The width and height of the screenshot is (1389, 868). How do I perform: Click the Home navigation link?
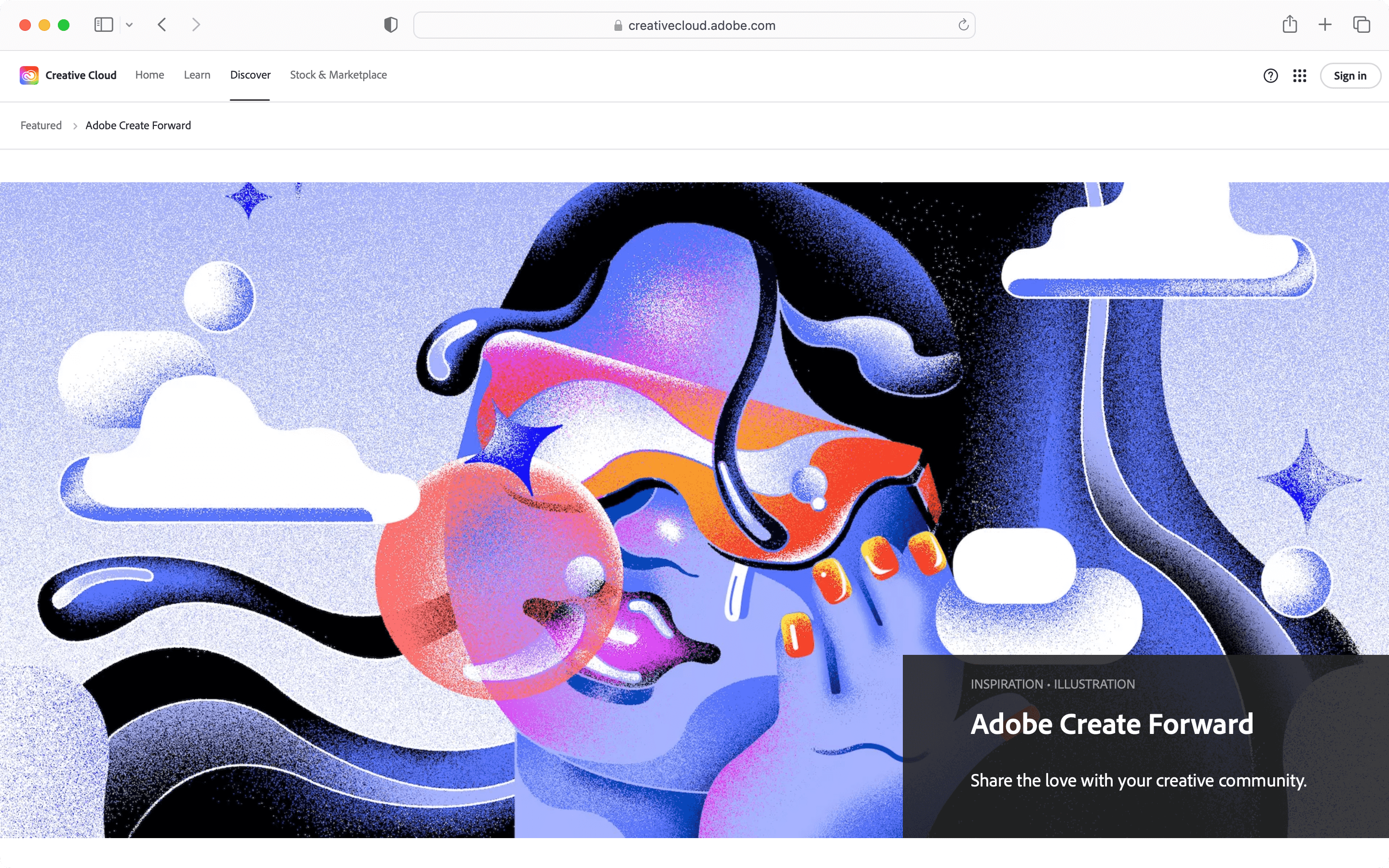coord(149,74)
